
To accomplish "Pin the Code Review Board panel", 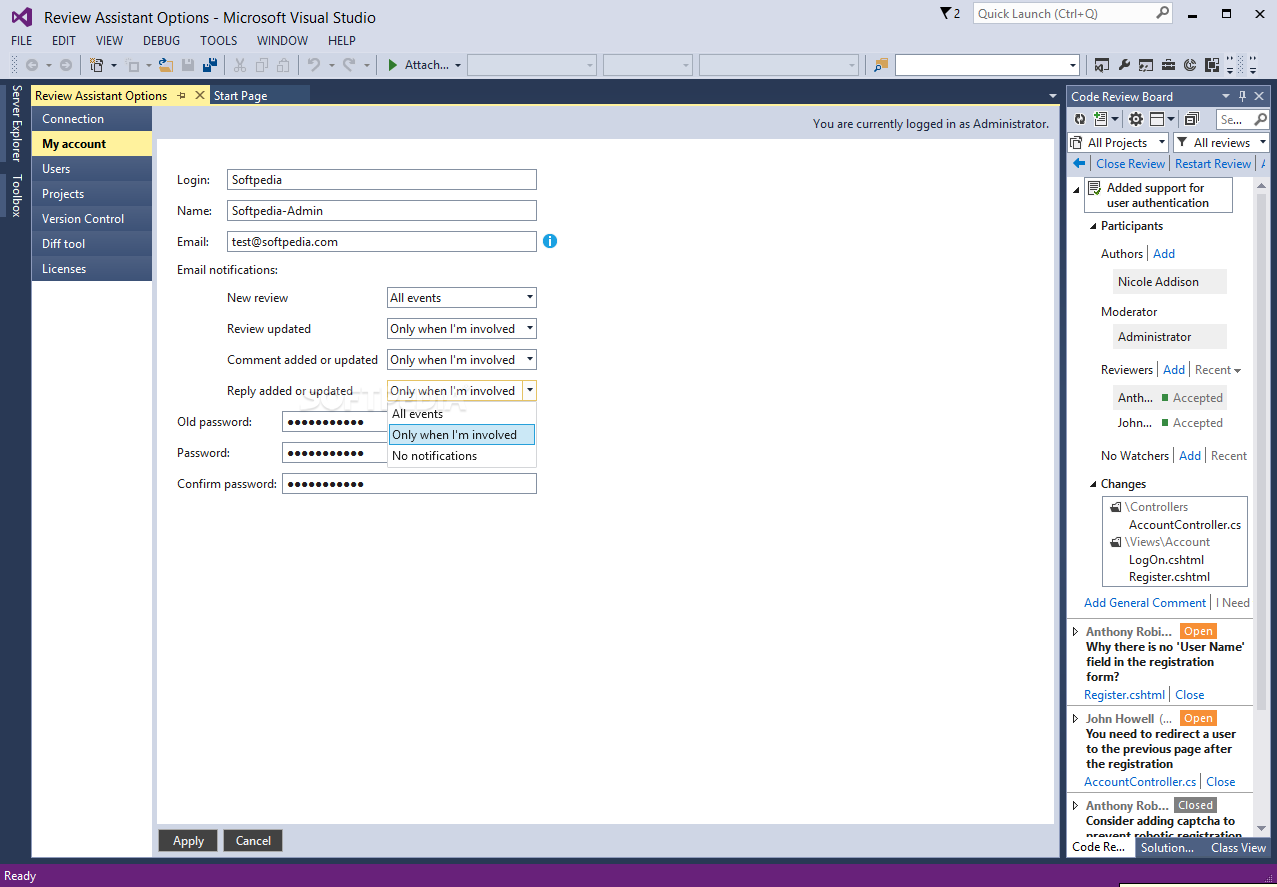I will [x=1243, y=96].
